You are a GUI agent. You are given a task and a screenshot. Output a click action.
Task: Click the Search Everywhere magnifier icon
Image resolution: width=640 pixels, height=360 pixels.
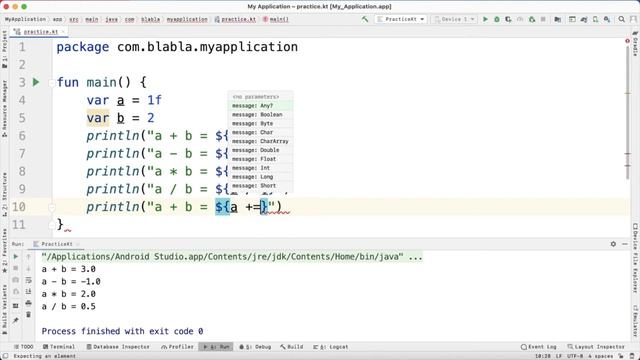point(622,19)
